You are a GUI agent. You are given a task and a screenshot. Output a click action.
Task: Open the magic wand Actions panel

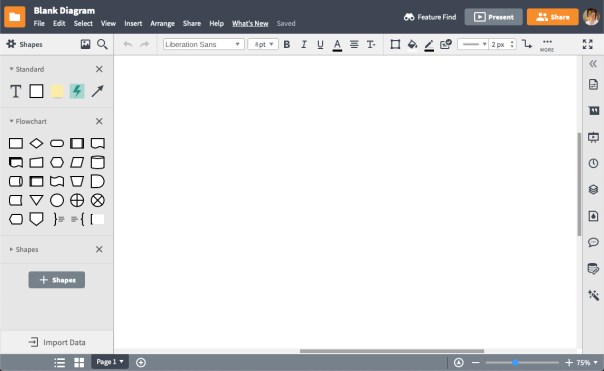tap(593, 295)
